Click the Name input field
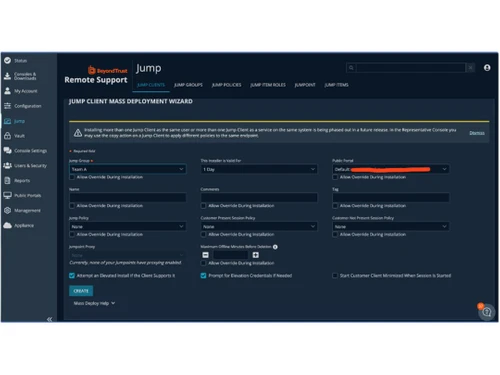This screenshot has height=375, width=500. pyautogui.click(x=128, y=198)
